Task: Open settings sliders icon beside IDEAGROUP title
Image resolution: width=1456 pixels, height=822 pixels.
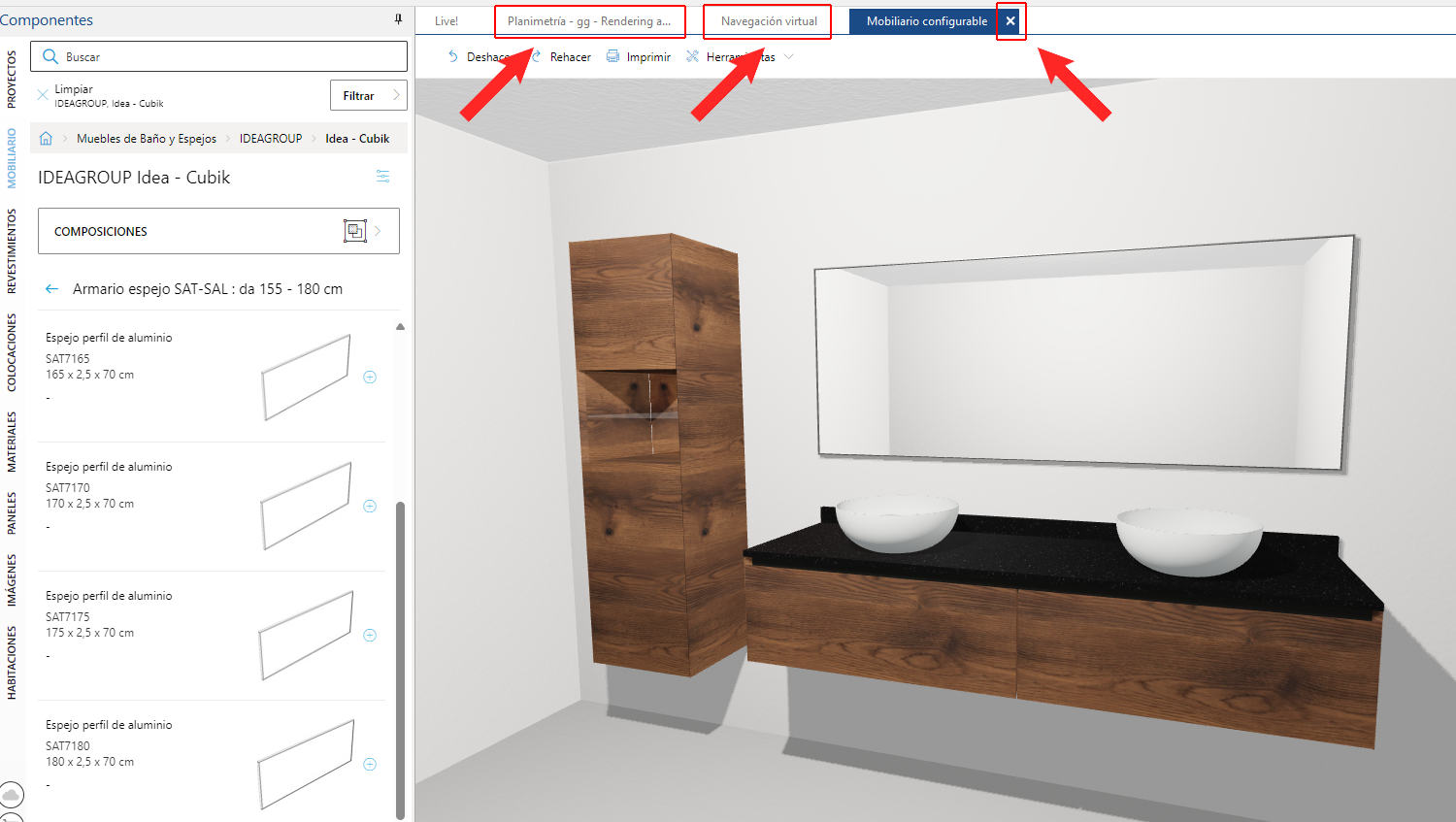Action: pyautogui.click(x=383, y=177)
